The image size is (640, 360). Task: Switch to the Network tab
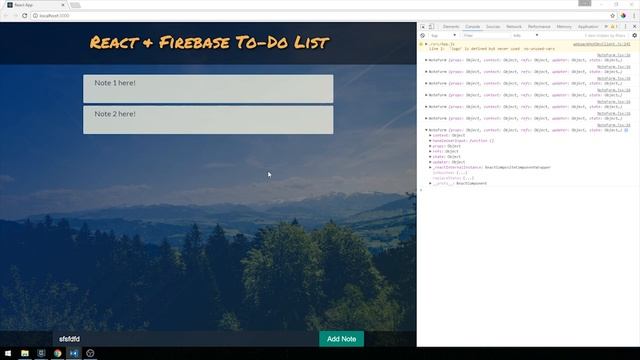514,27
